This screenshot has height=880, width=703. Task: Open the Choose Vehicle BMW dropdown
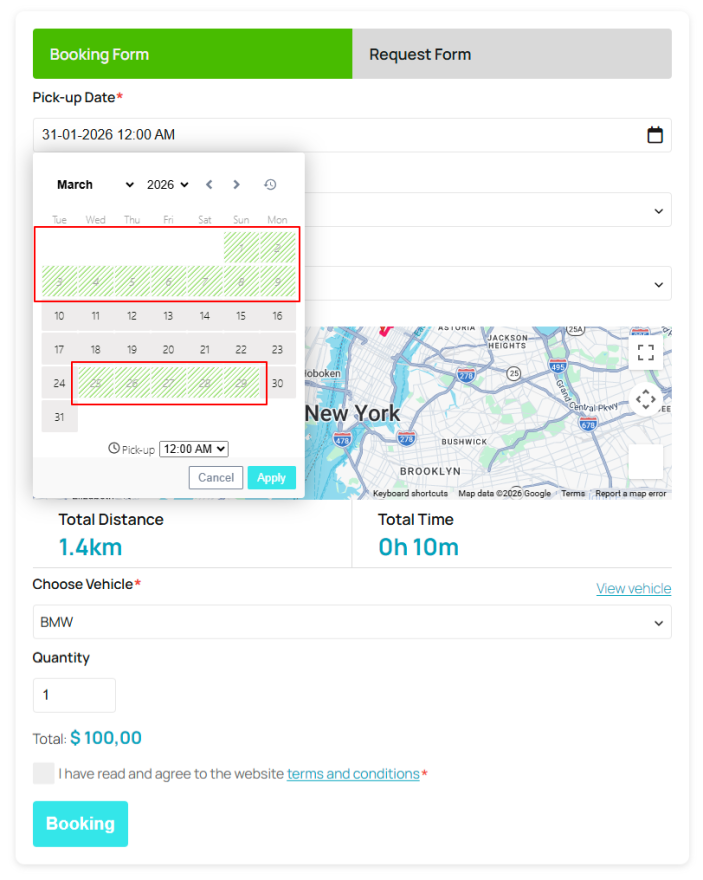point(351,622)
